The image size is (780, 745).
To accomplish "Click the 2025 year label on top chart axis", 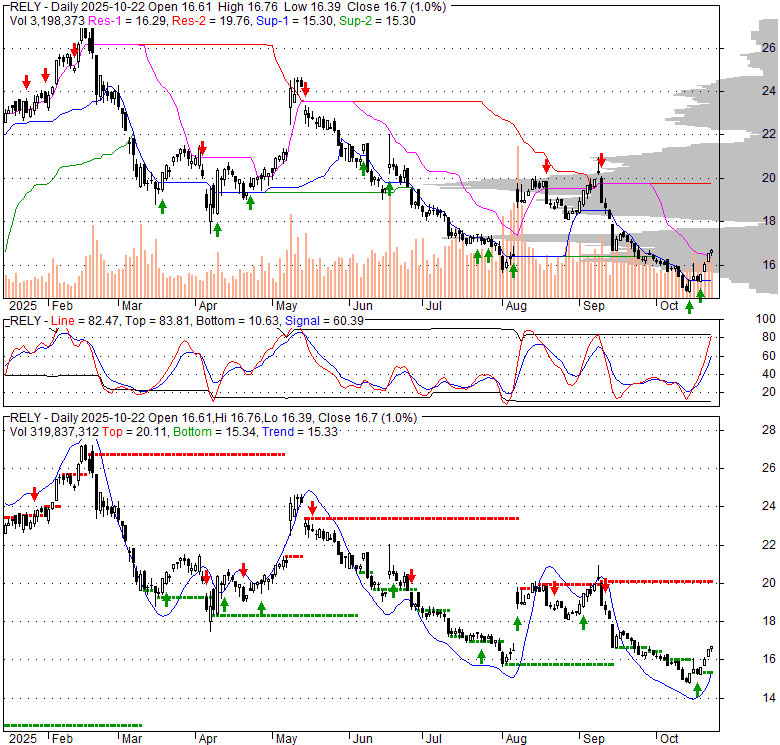I will pos(23,306).
